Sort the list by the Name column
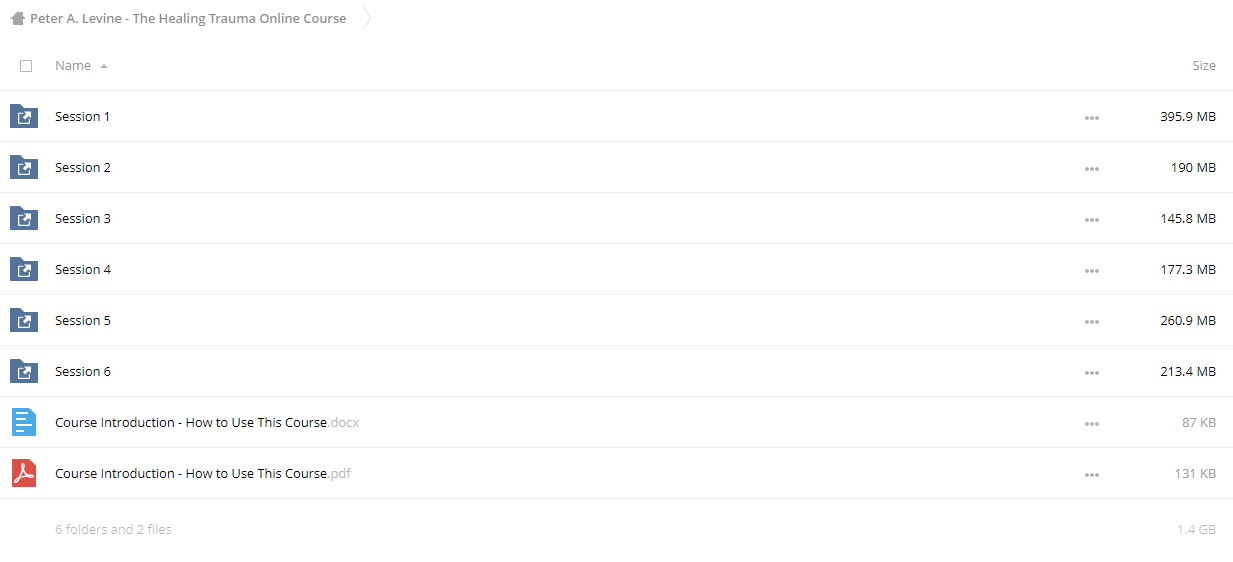1233x562 pixels. [x=73, y=66]
